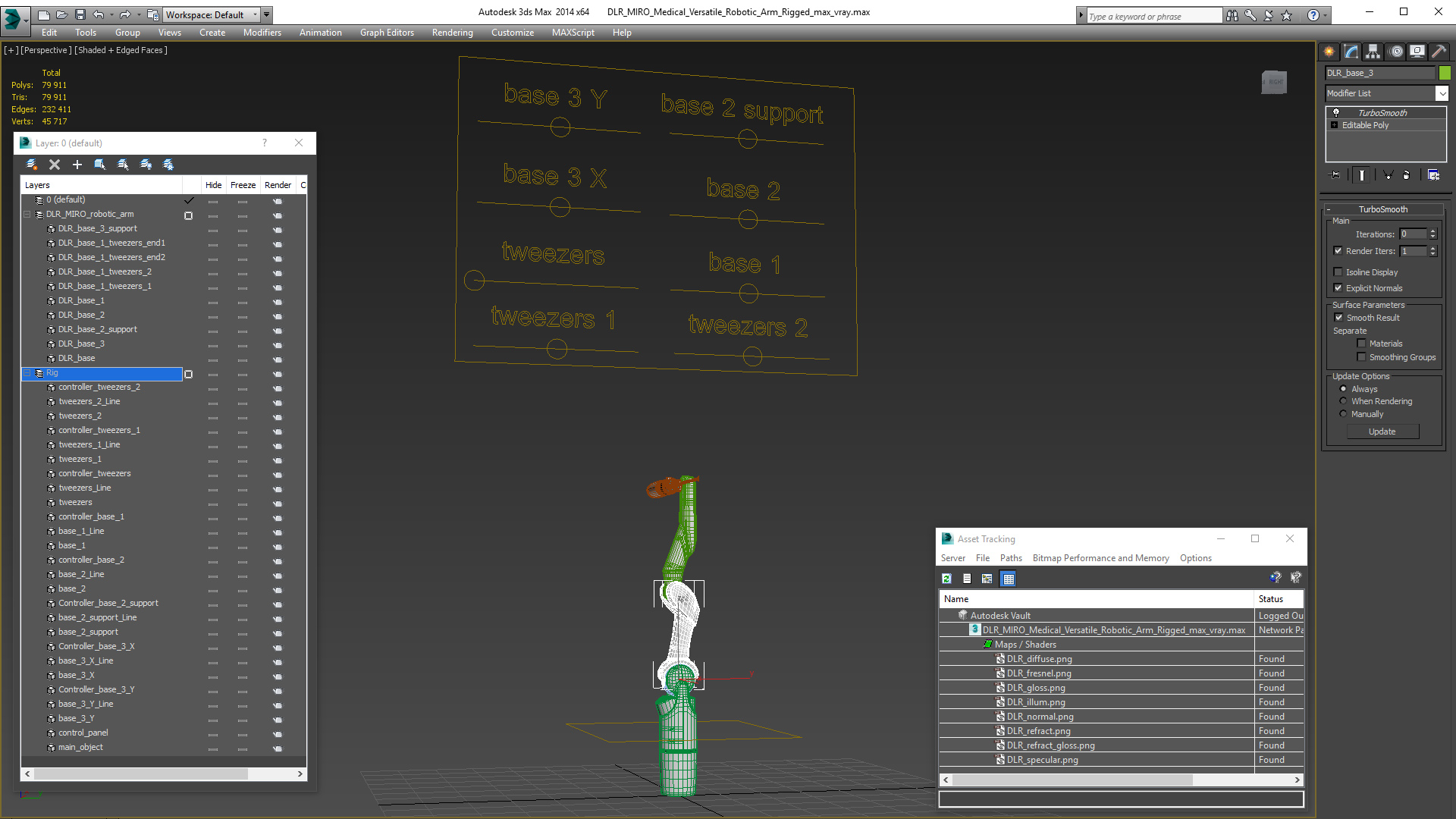This screenshot has height=819, width=1456.
Task: Click the Shaded + Edged Faces viewport label
Action: pyautogui.click(x=121, y=50)
